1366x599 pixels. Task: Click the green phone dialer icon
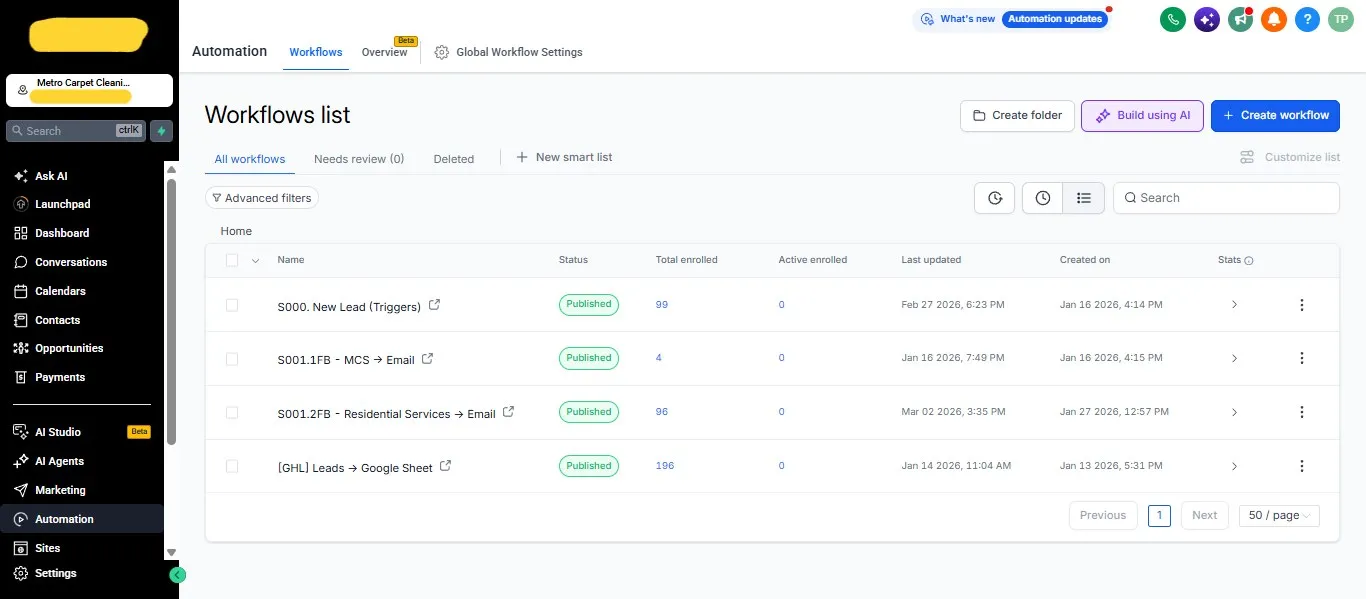(x=1173, y=19)
